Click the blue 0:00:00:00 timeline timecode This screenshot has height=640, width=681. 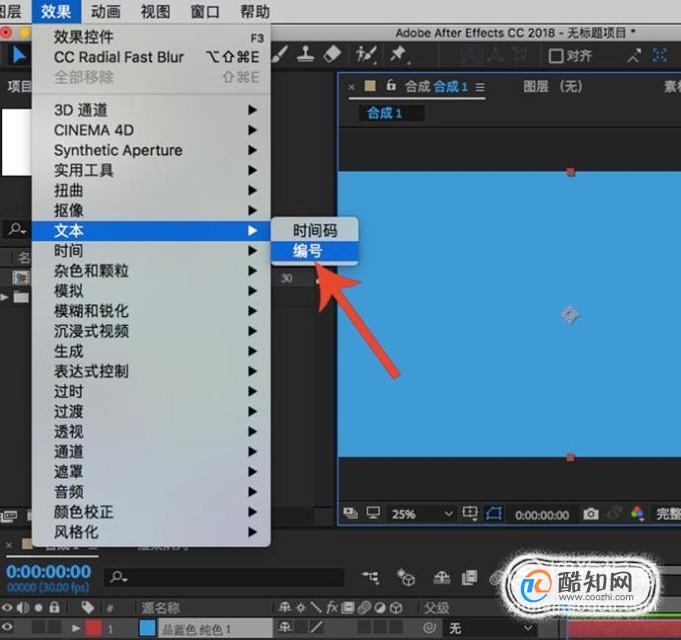click(49, 571)
